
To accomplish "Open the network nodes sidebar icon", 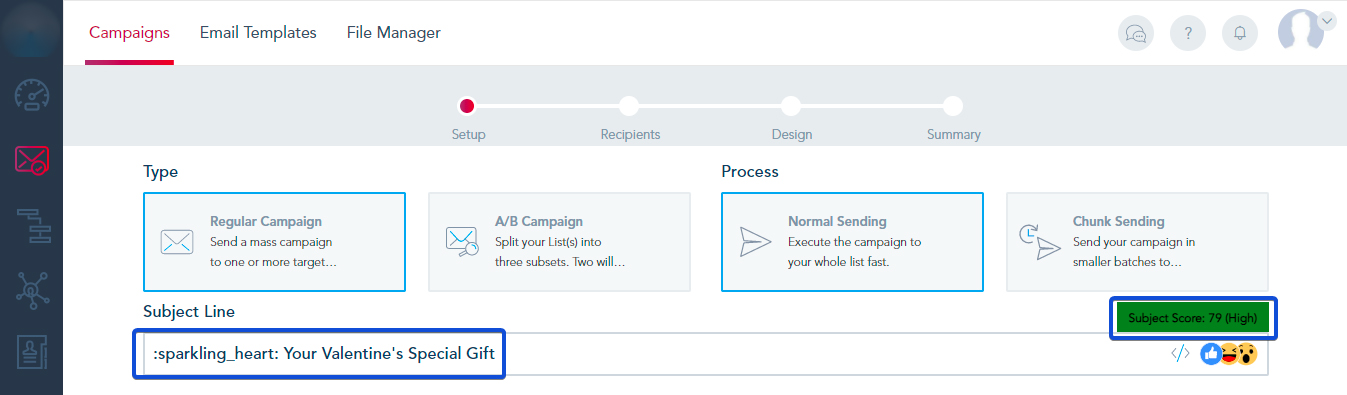I will (32, 290).
